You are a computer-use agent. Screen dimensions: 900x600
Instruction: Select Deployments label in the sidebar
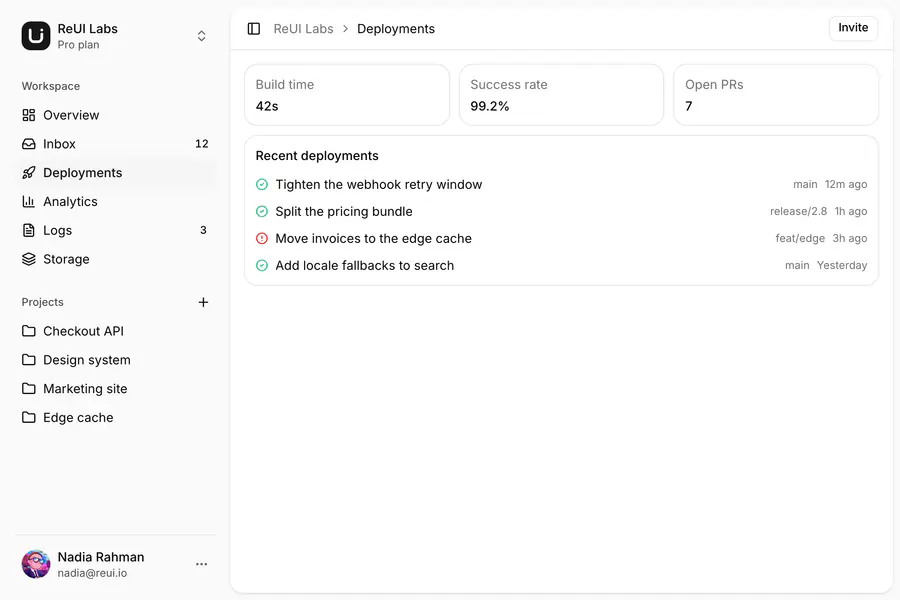tap(83, 173)
